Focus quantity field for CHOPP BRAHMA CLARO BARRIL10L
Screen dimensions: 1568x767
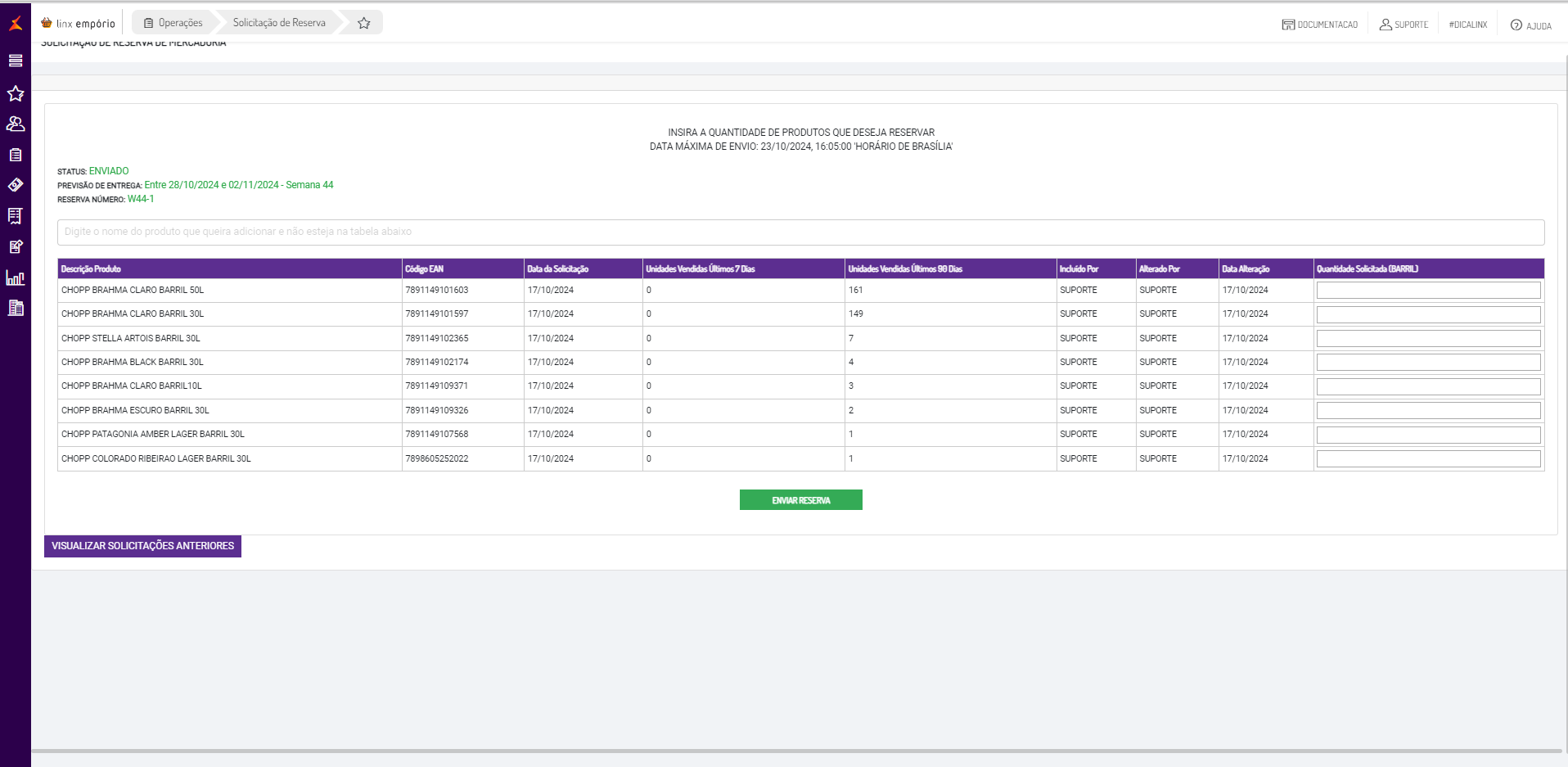[1429, 386]
